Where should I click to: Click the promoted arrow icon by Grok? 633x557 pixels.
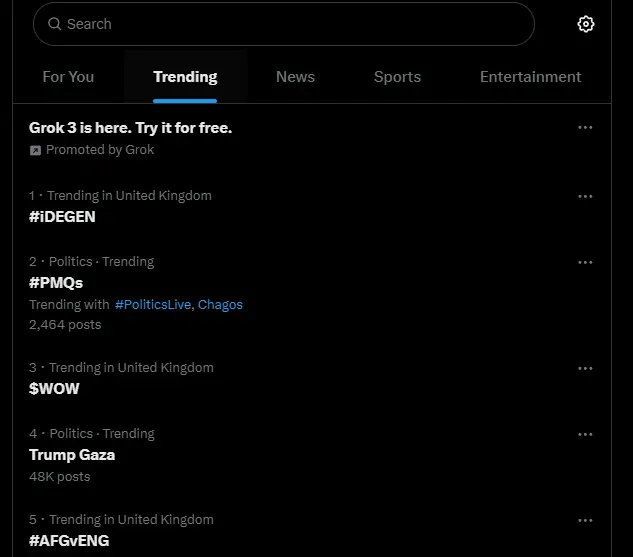tap(35, 150)
